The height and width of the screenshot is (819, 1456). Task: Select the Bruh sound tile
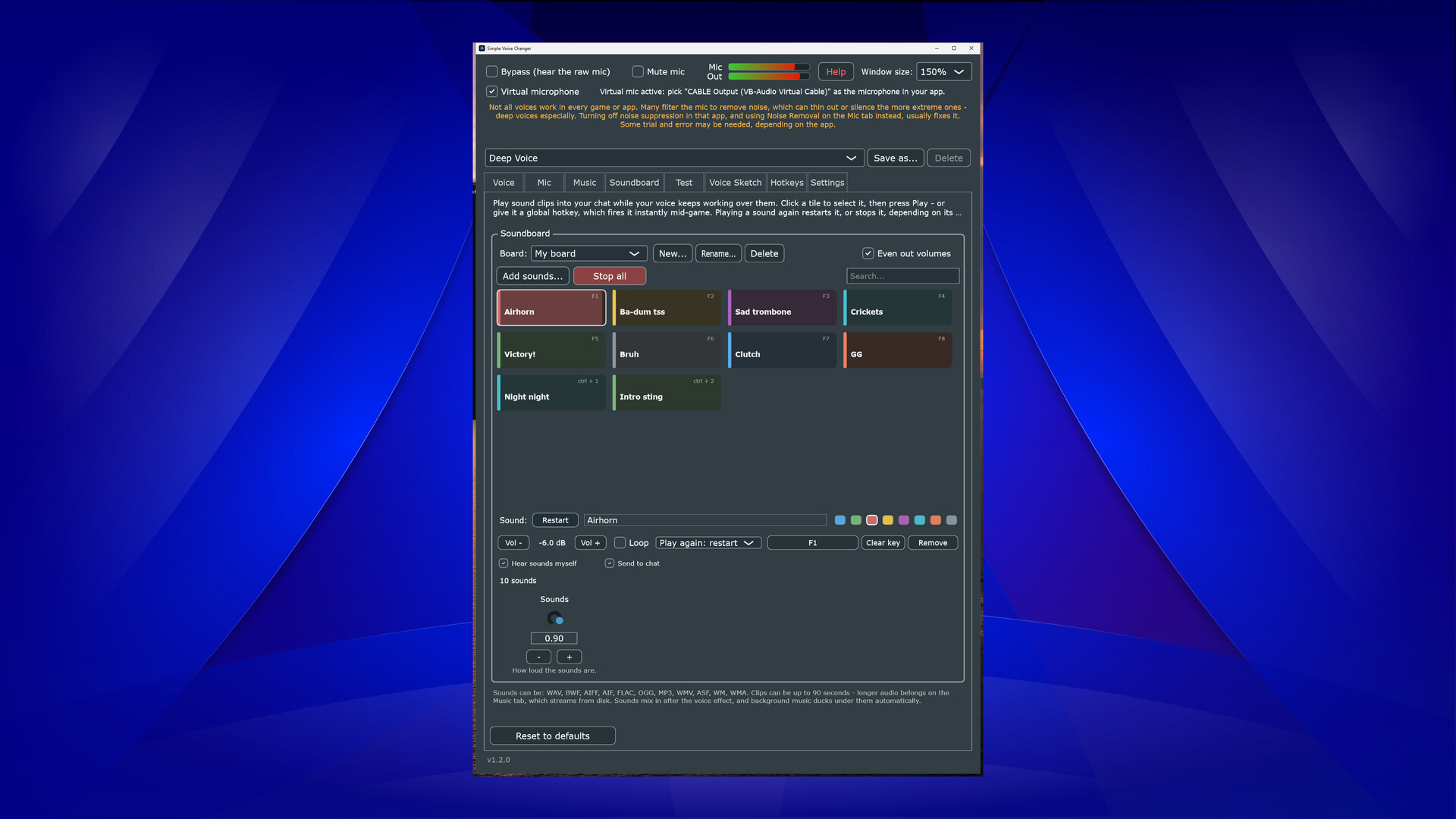[667, 350]
